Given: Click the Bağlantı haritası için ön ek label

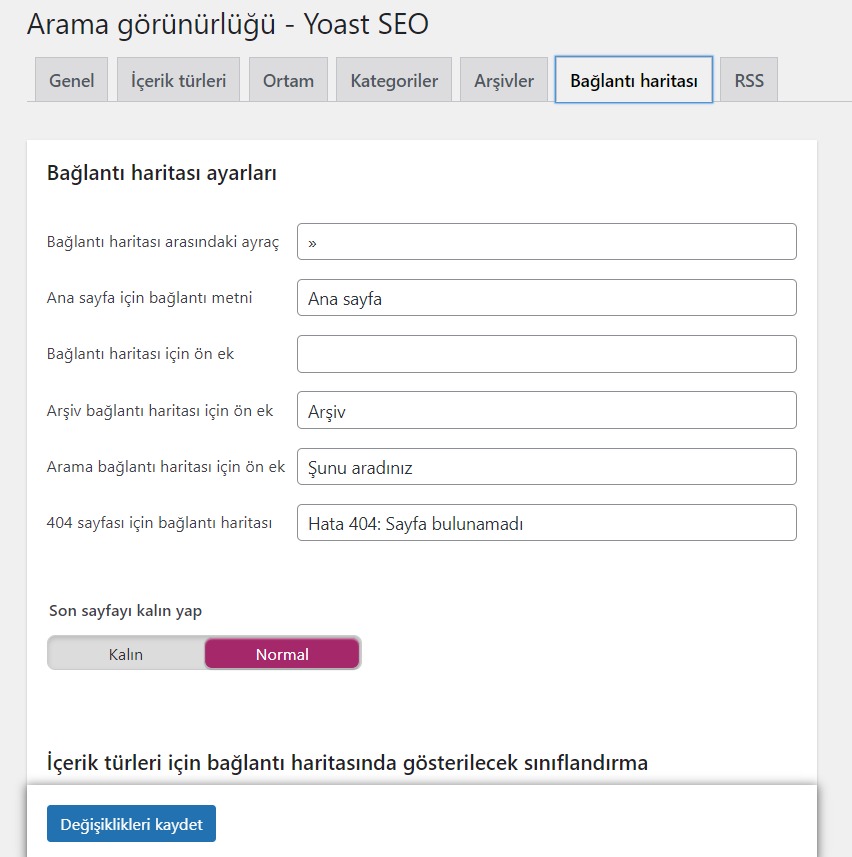Looking at the screenshot, I should point(140,354).
